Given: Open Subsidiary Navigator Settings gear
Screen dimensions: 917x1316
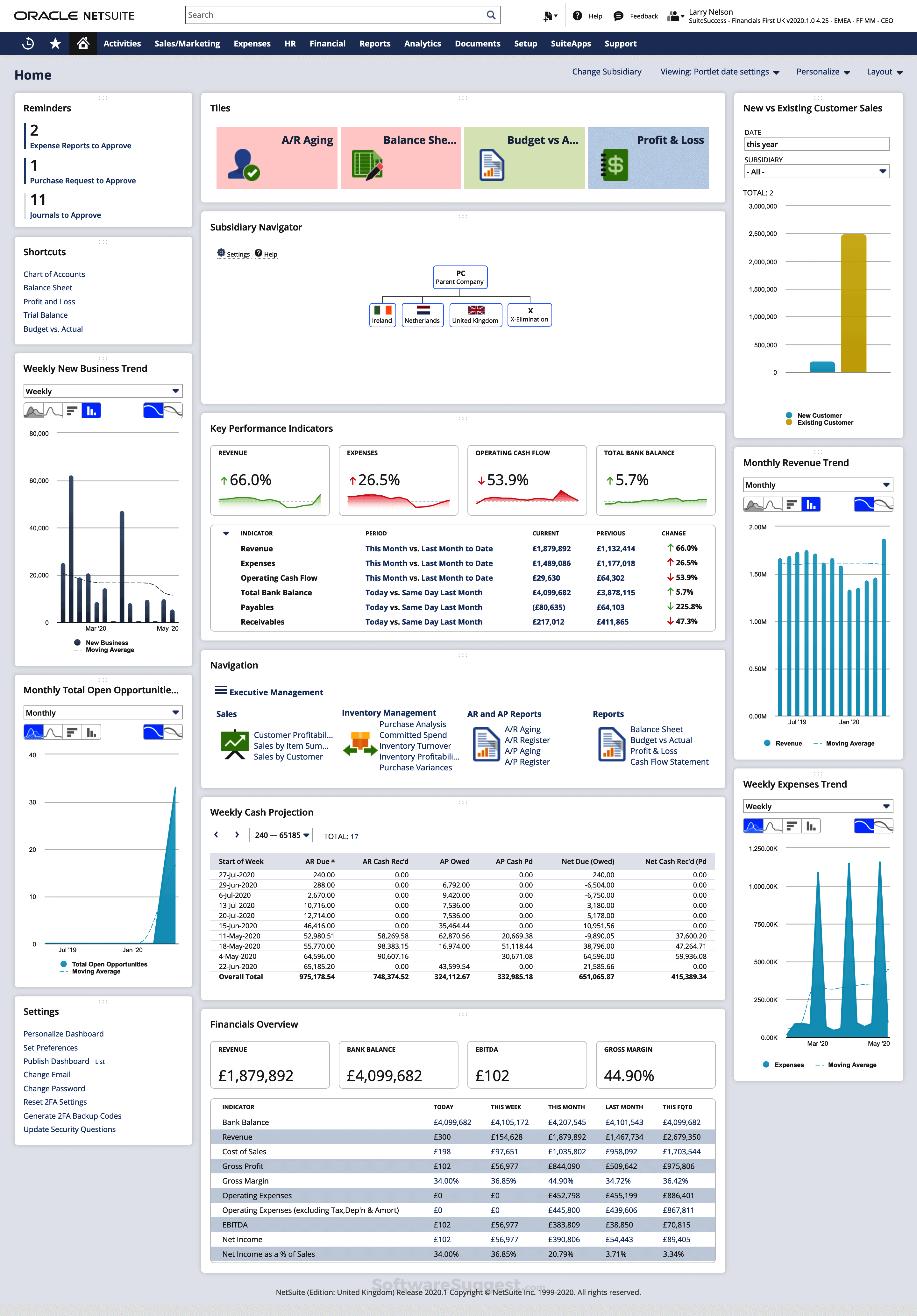Looking at the screenshot, I should point(221,253).
